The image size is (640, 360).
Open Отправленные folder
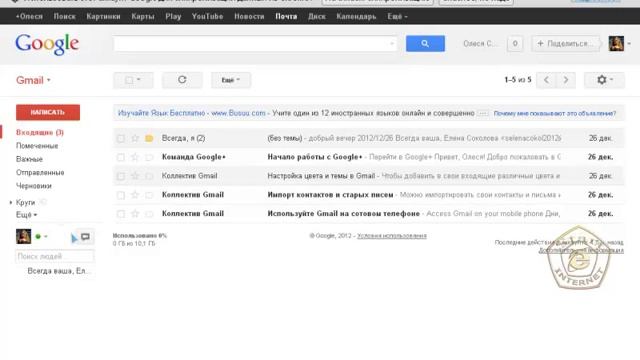pyautogui.click(x=40, y=173)
